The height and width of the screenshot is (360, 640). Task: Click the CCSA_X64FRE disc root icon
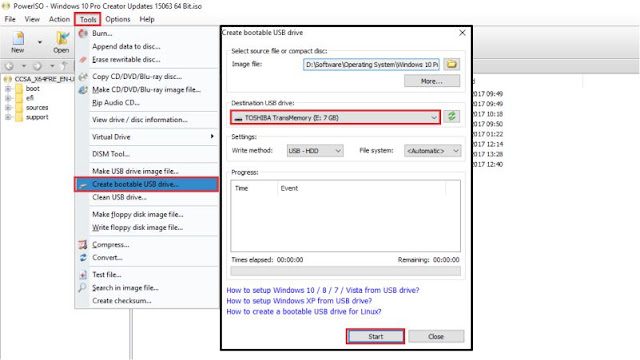coord(7,79)
